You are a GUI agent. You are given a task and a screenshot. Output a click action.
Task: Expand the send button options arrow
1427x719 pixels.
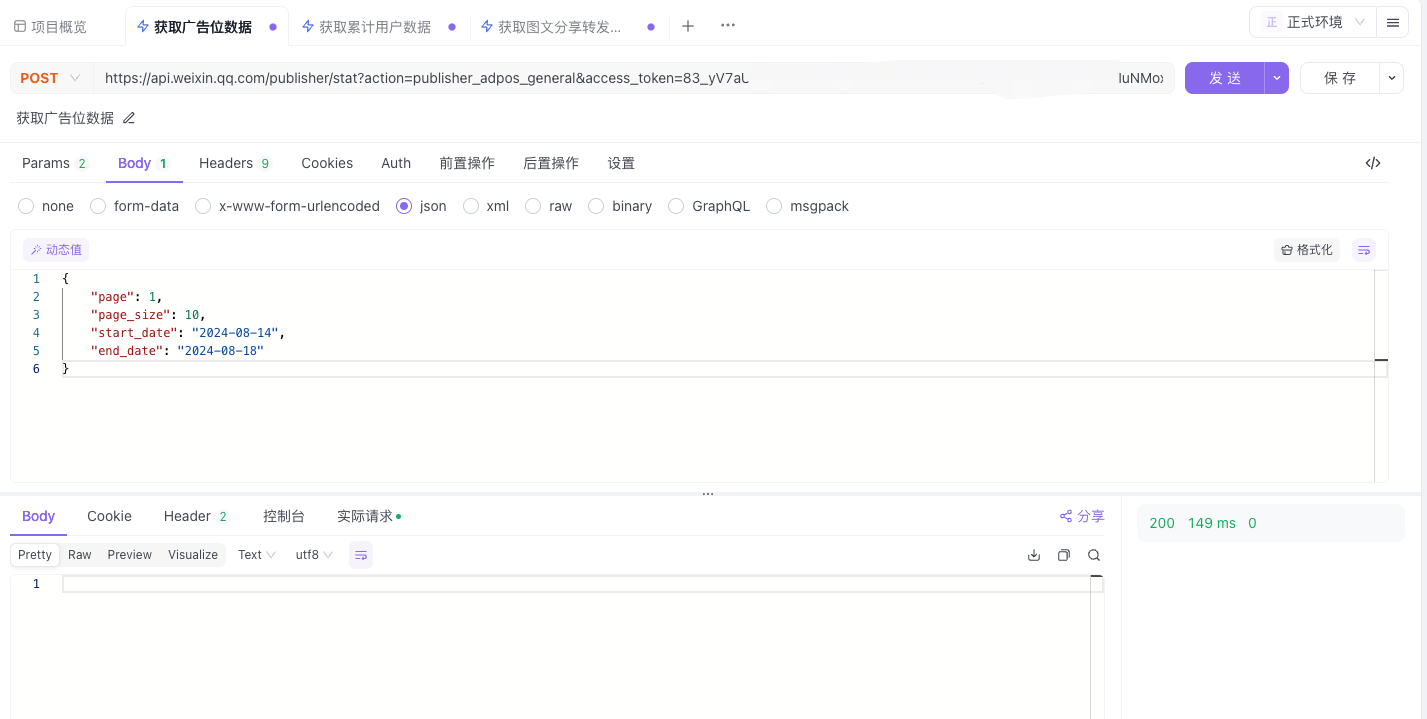[1276, 78]
